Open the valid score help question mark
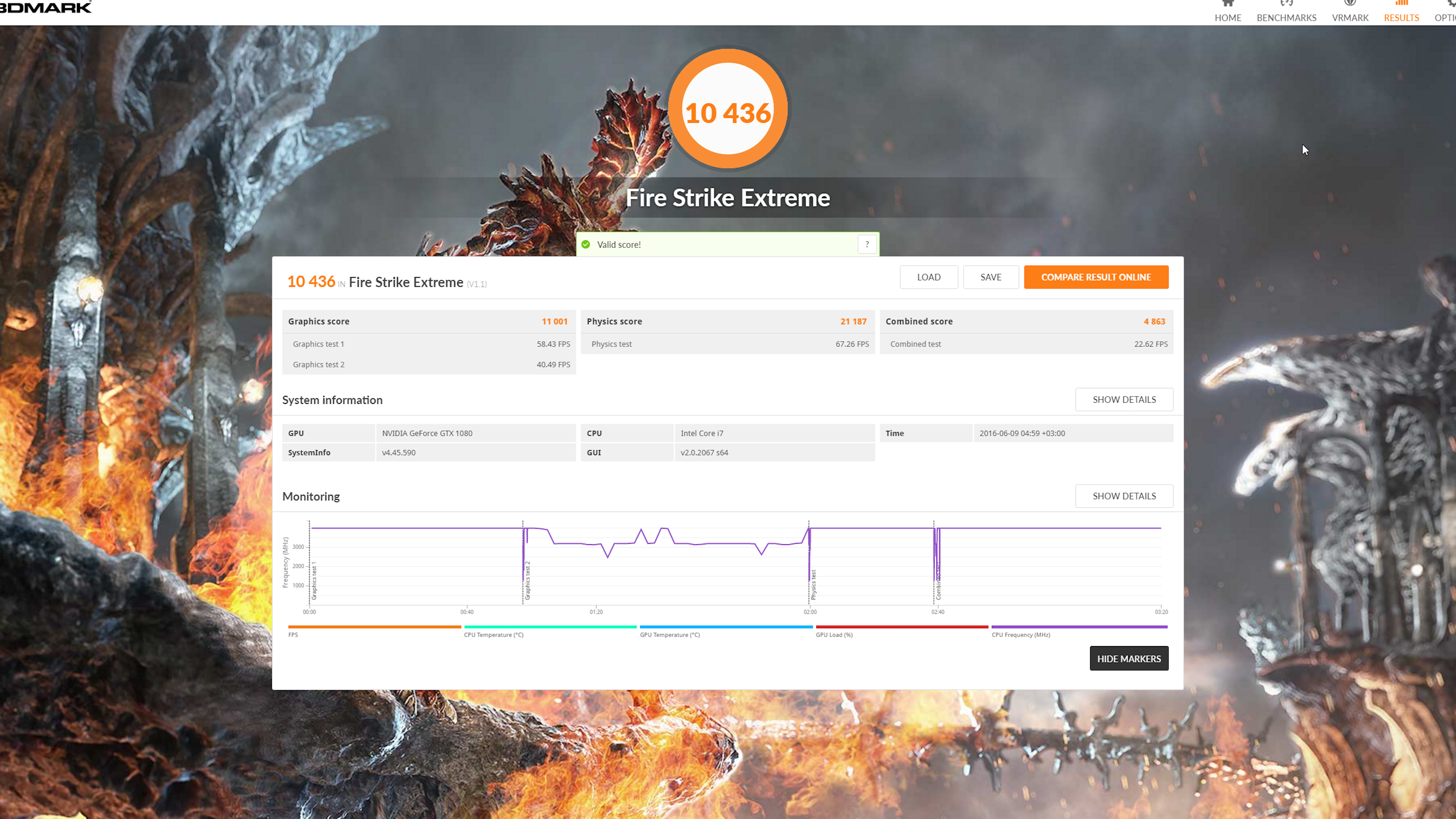The height and width of the screenshot is (819, 1456). (867, 244)
